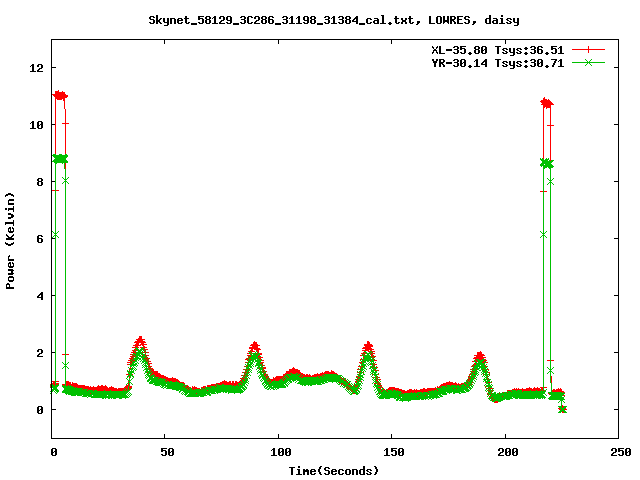Click x-axis tick label 250
The width and height of the screenshot is (640, 480).
click(x=621, y=452)
